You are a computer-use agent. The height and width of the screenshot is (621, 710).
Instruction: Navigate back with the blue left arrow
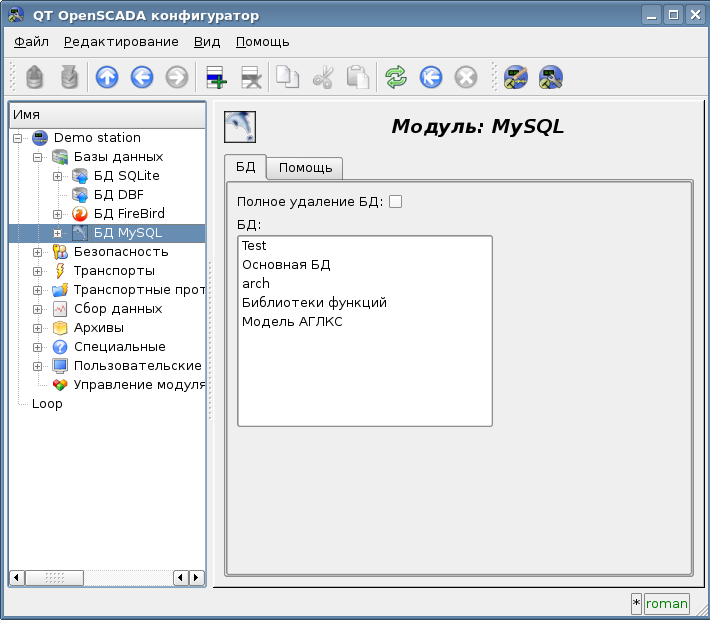point(142,77)
